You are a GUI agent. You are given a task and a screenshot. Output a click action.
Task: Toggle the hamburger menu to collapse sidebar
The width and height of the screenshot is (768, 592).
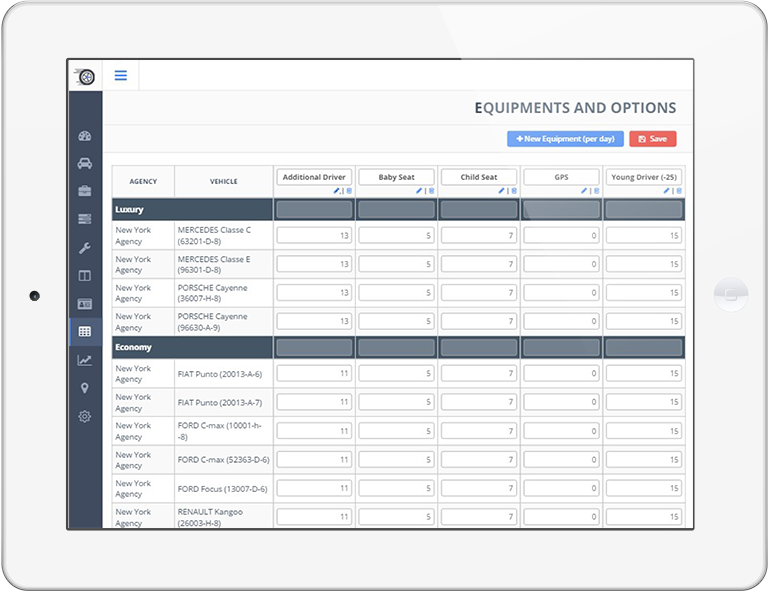click(x=121, y=75)
